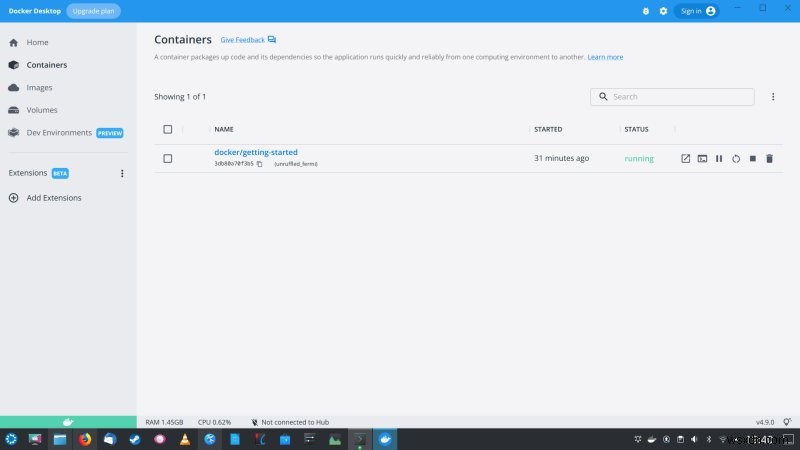This screenshot has width=800, height=450.
Task: Click Add Extensions in the sidebar
Action: [x=54, y=197]
